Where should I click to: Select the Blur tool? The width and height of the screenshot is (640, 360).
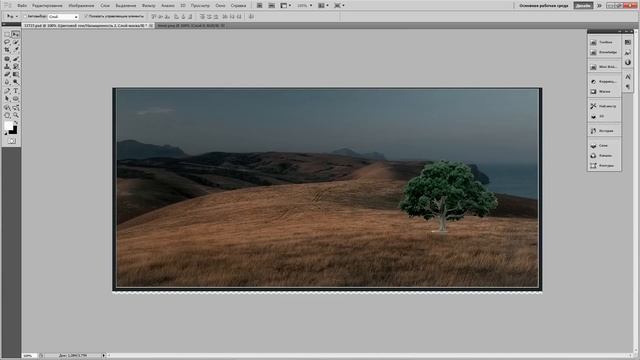tap(7, 82)
